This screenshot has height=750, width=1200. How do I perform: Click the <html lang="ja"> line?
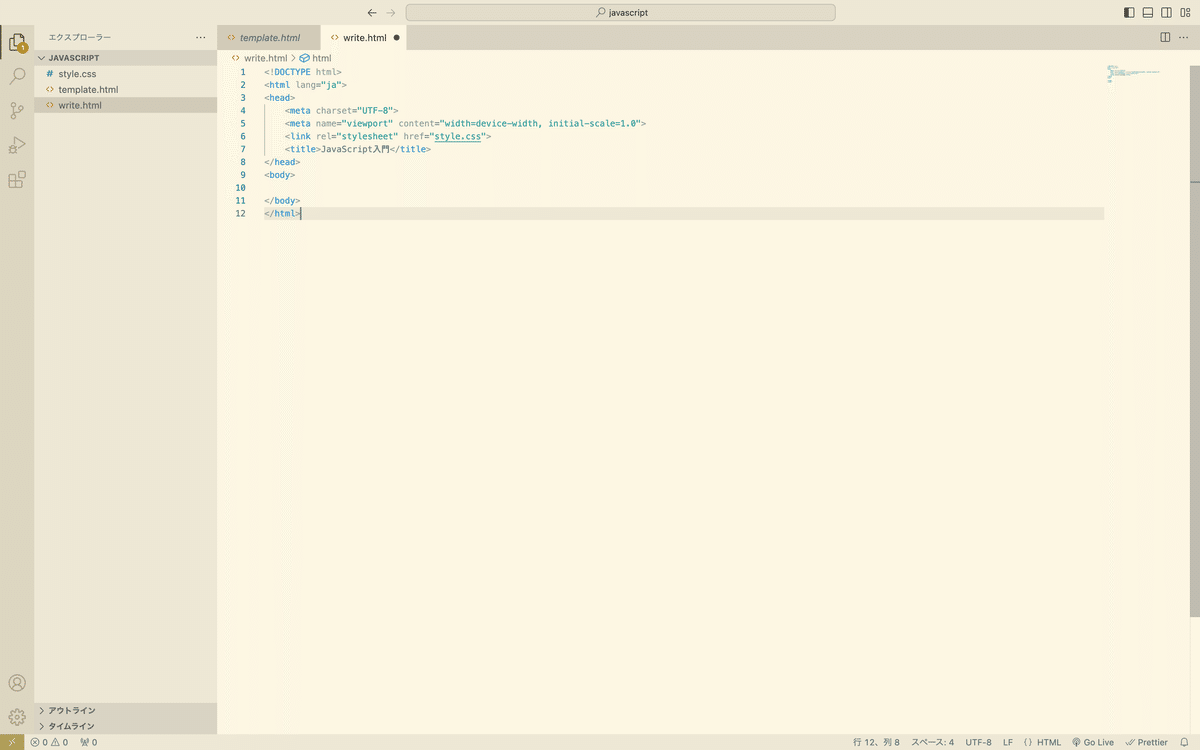pyautogui.click(x=305, y=85)
